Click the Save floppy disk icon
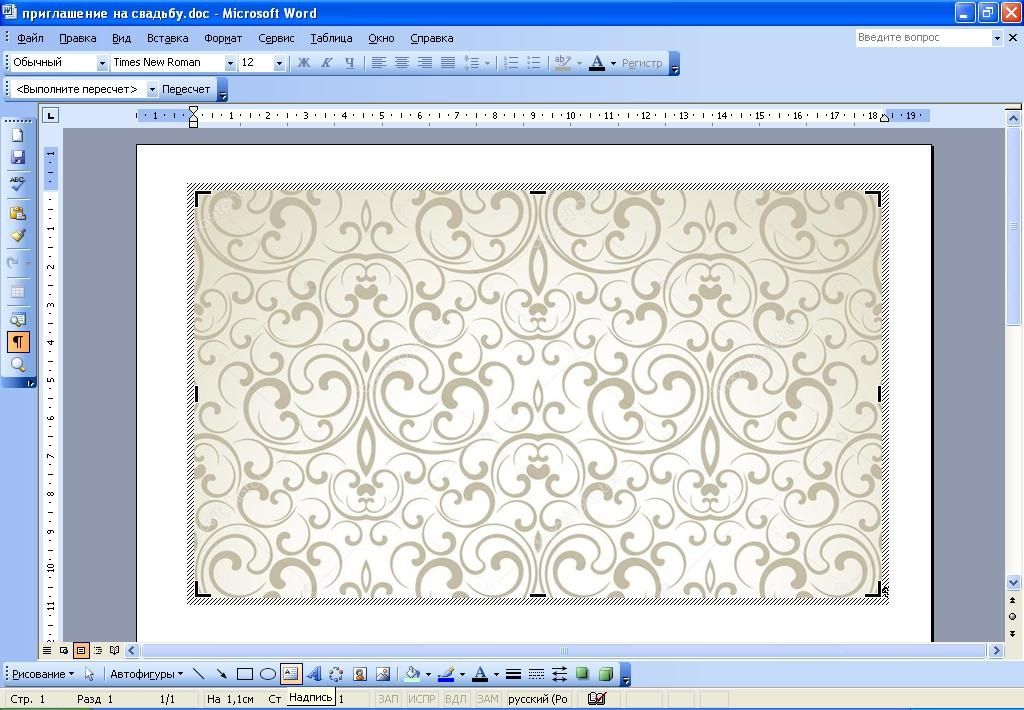Screen dimensions: 1024x710 tap(17, 158)
